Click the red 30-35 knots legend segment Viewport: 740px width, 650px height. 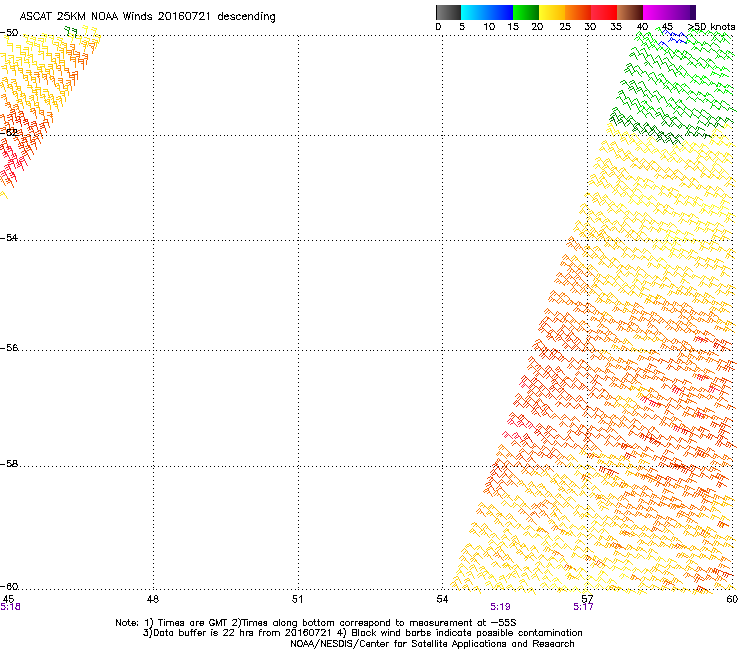(604, 12)
